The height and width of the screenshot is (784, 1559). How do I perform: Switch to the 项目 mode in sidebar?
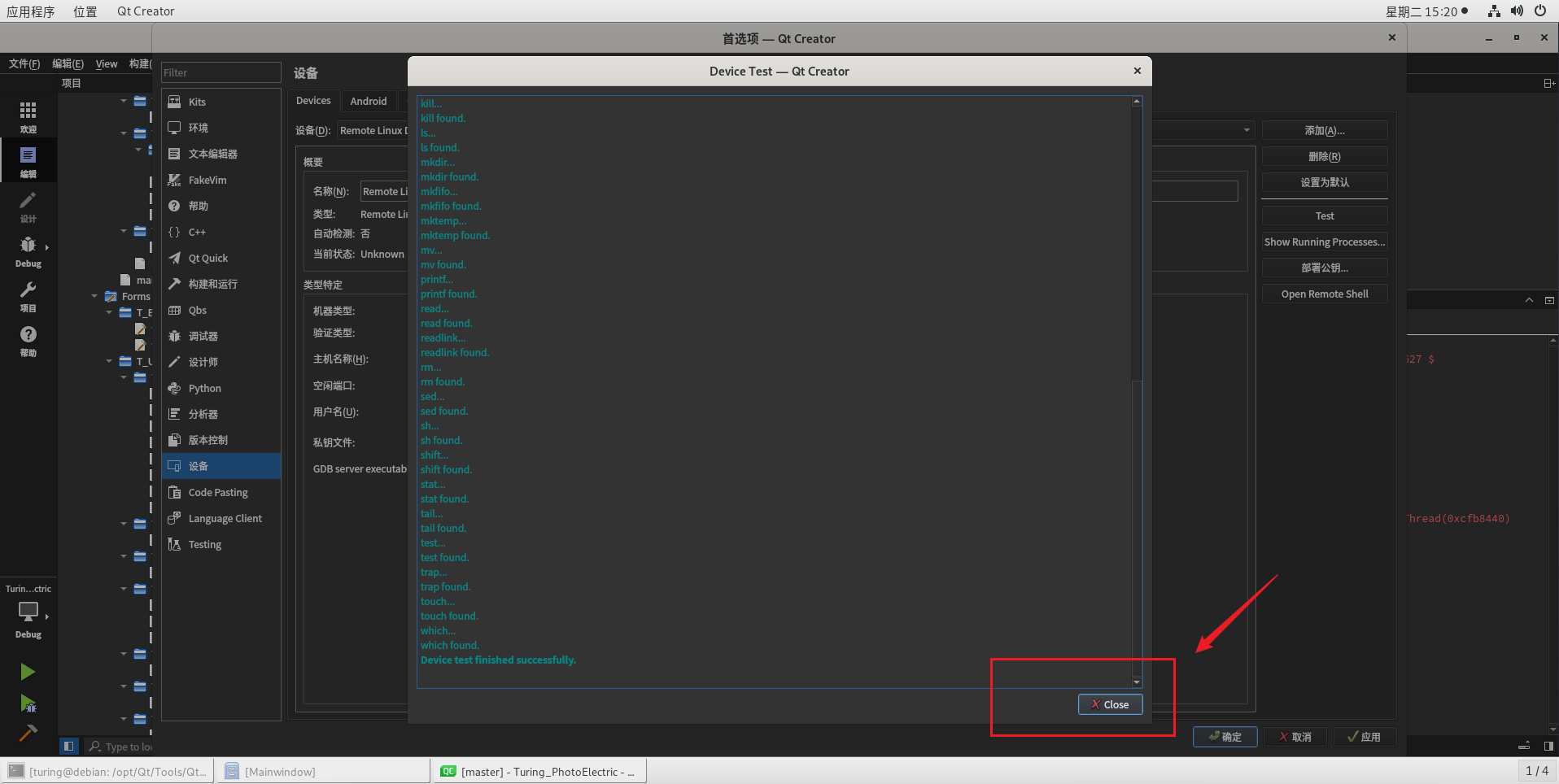click(x=28, y=295)
